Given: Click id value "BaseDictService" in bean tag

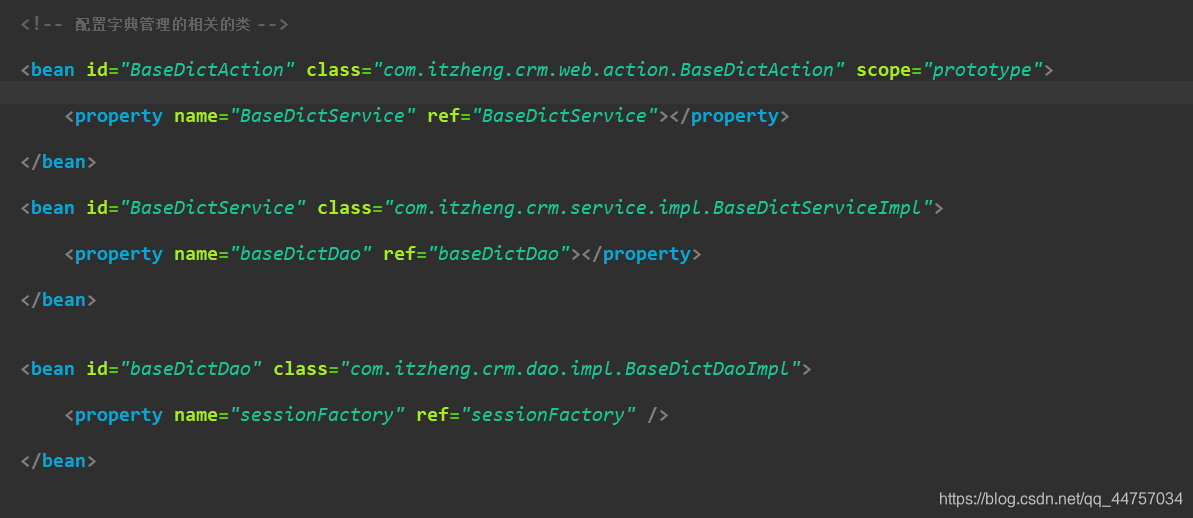Looking at the screenshot, I should tap(212, 208).
